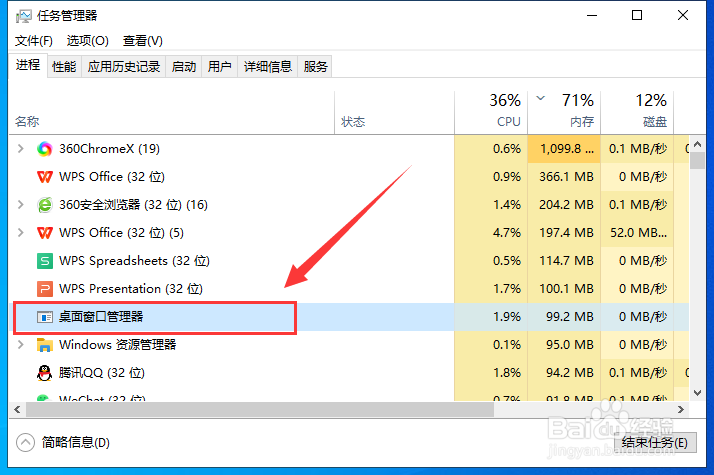Click the 52.0 MB disk cell
Screen dimensions: 714x475
pos(637,233)
